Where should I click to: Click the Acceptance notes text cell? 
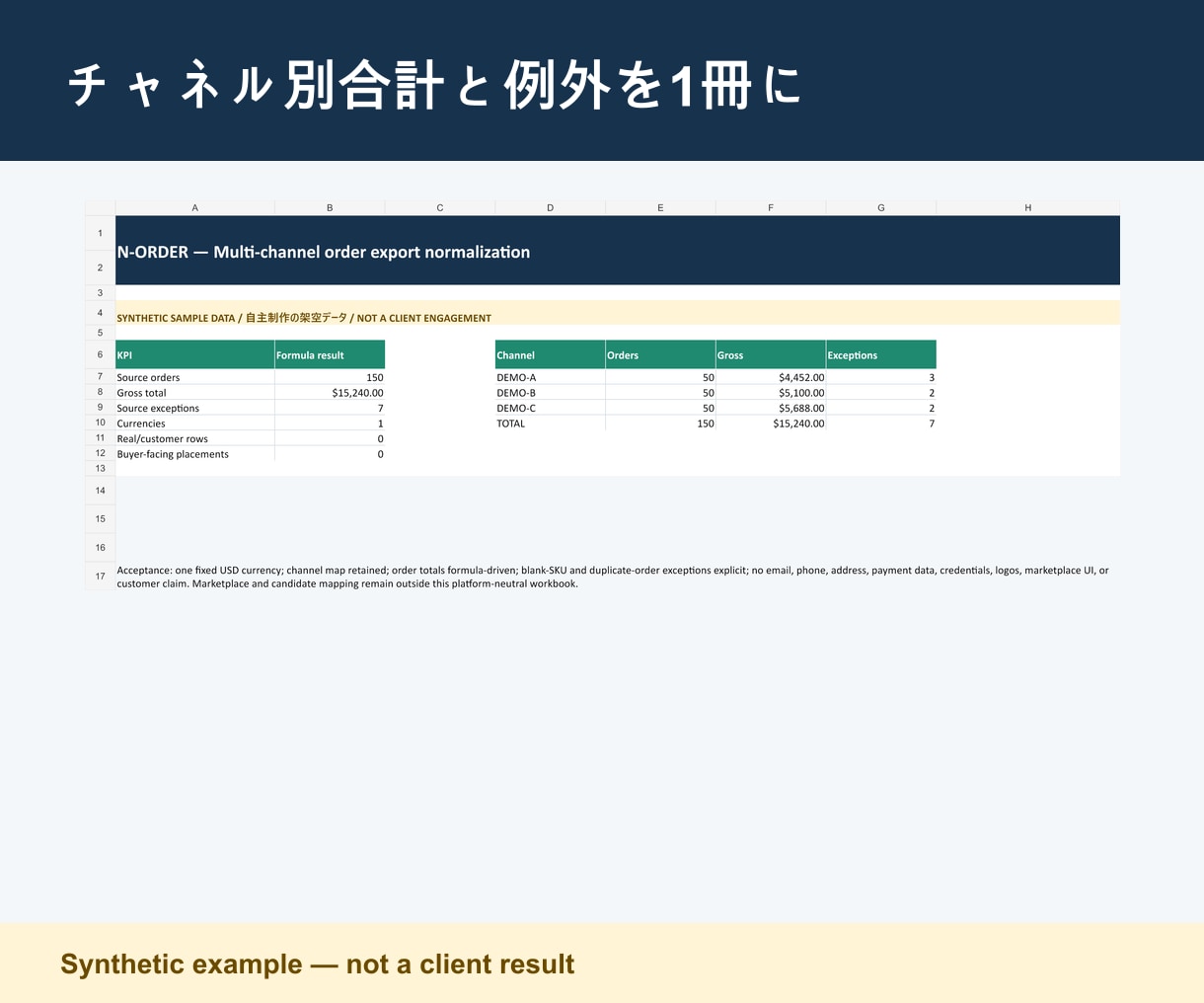click(618, 577)
